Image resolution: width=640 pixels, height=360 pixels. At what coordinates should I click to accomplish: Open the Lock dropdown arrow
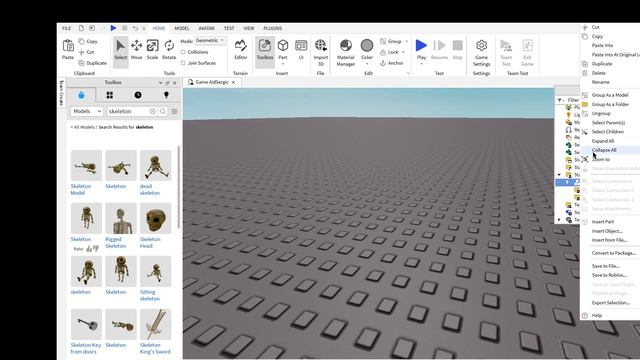coord(403,52)
